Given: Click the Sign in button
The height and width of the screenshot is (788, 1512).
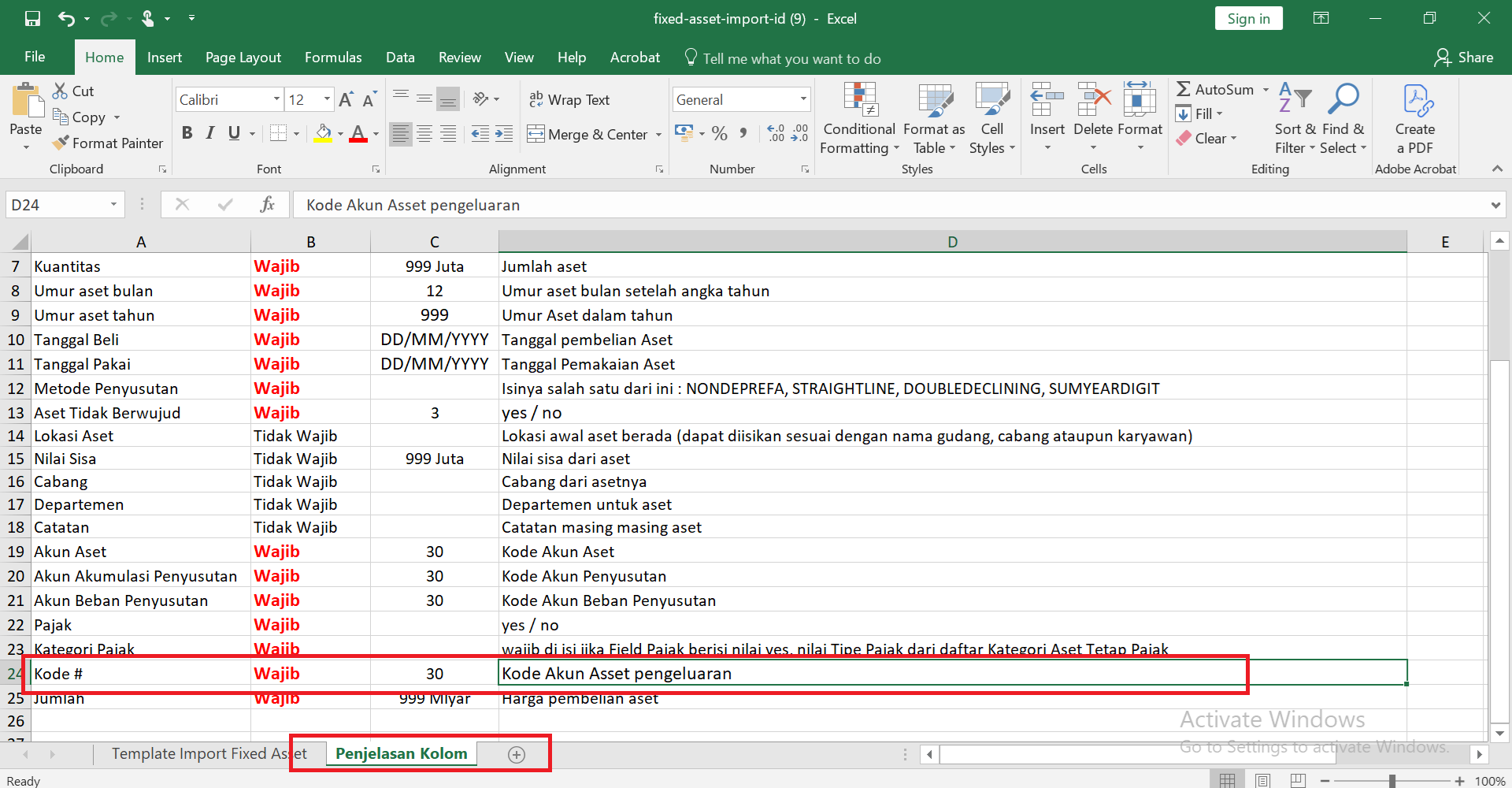Looking at the screenshot, I should (1248, 19).
